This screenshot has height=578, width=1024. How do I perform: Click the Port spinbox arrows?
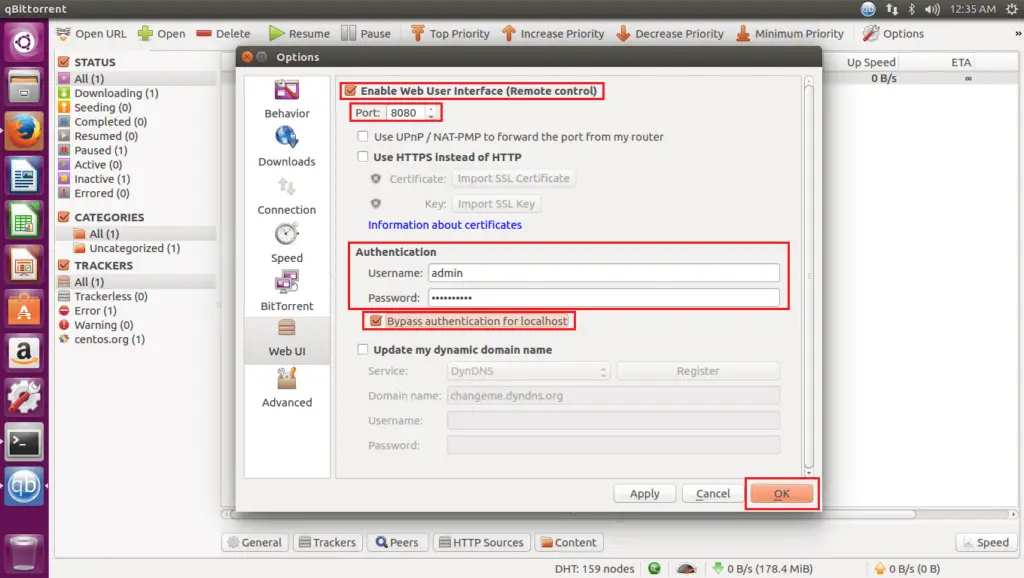[x=431, y=112]
